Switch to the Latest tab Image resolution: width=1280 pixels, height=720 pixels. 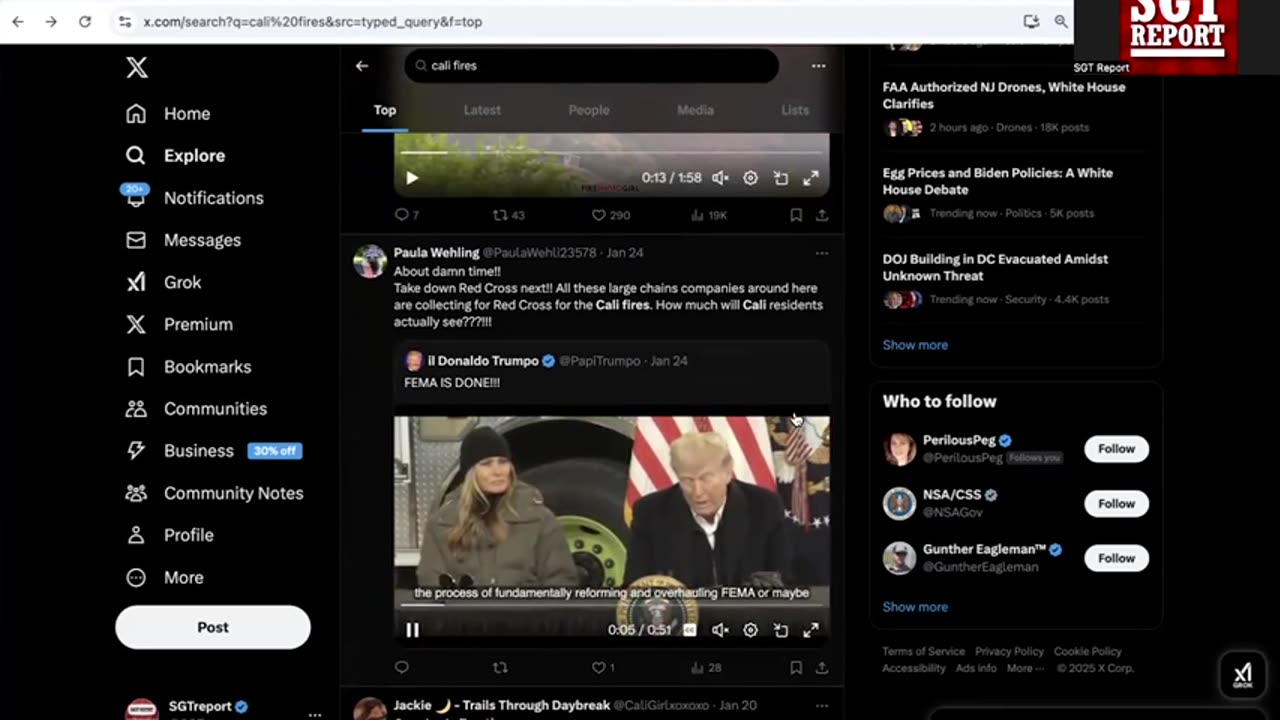482,110
